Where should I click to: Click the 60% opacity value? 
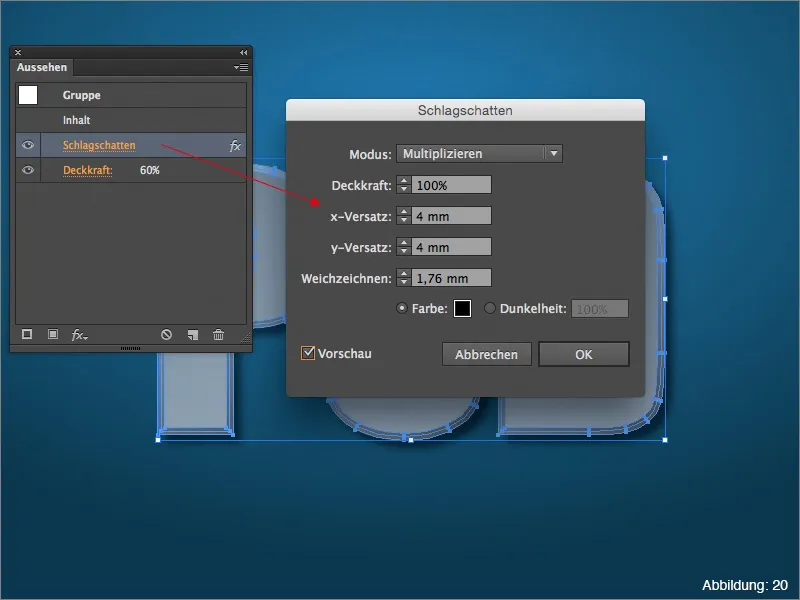tap(149, 170)
